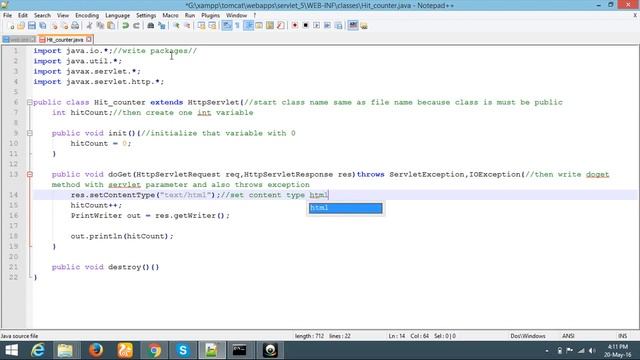
Task: Toggle Word Wrap toolbar button
Action: click(227, 26)
